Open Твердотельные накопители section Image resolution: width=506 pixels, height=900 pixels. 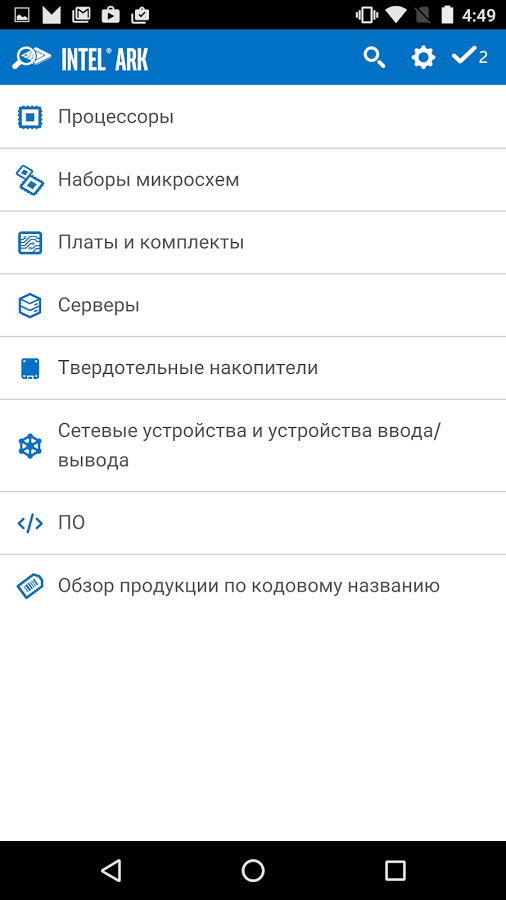tap(253, 368)
